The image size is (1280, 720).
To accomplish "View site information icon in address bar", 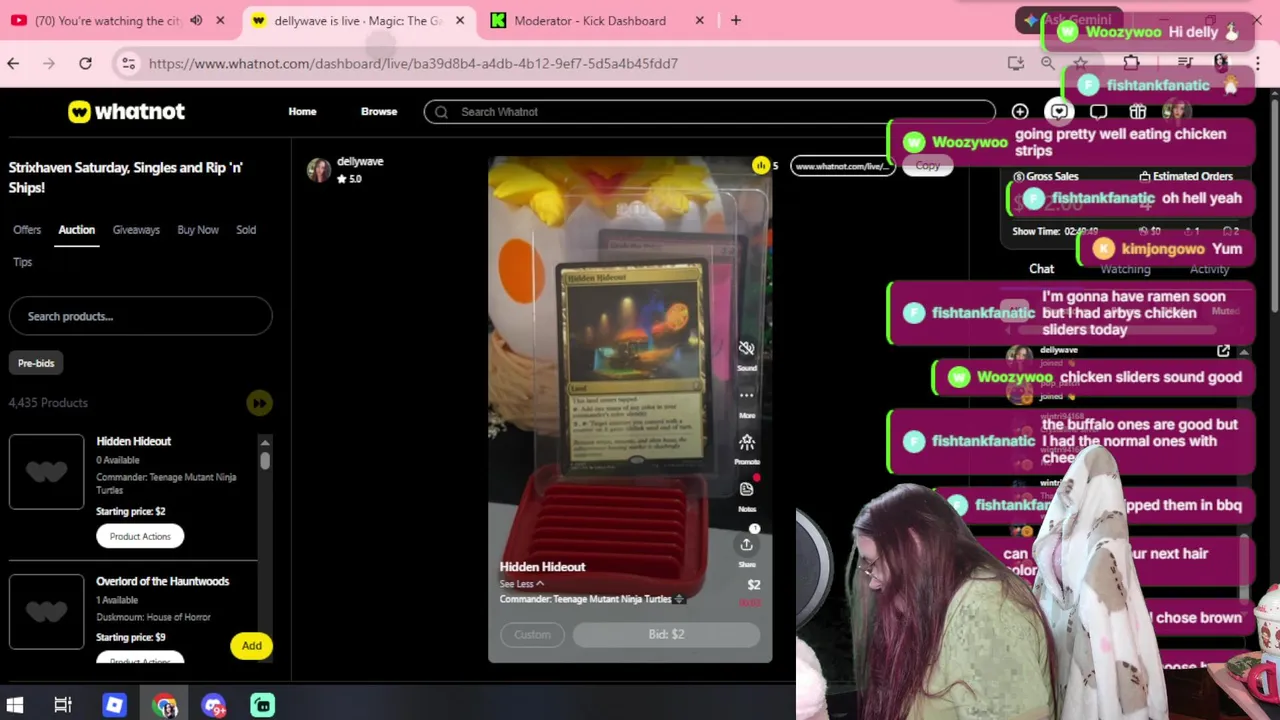I will click(128, 63).
